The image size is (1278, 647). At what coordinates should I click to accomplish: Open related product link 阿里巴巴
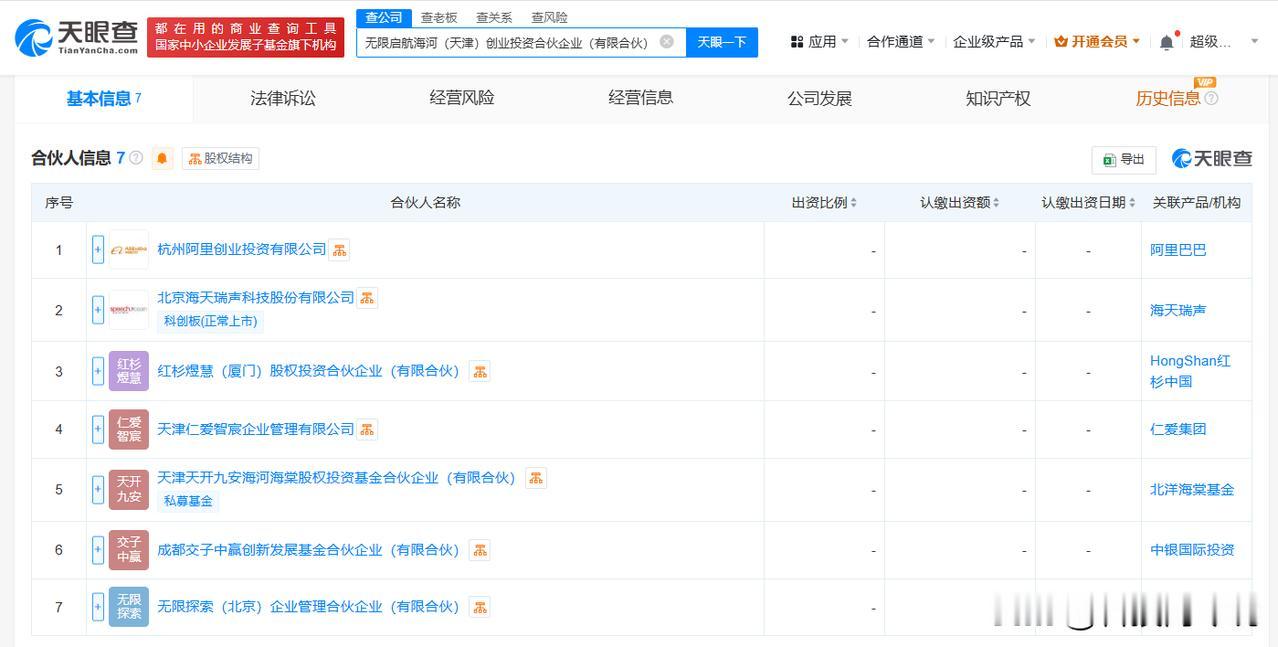[1178, 250]
